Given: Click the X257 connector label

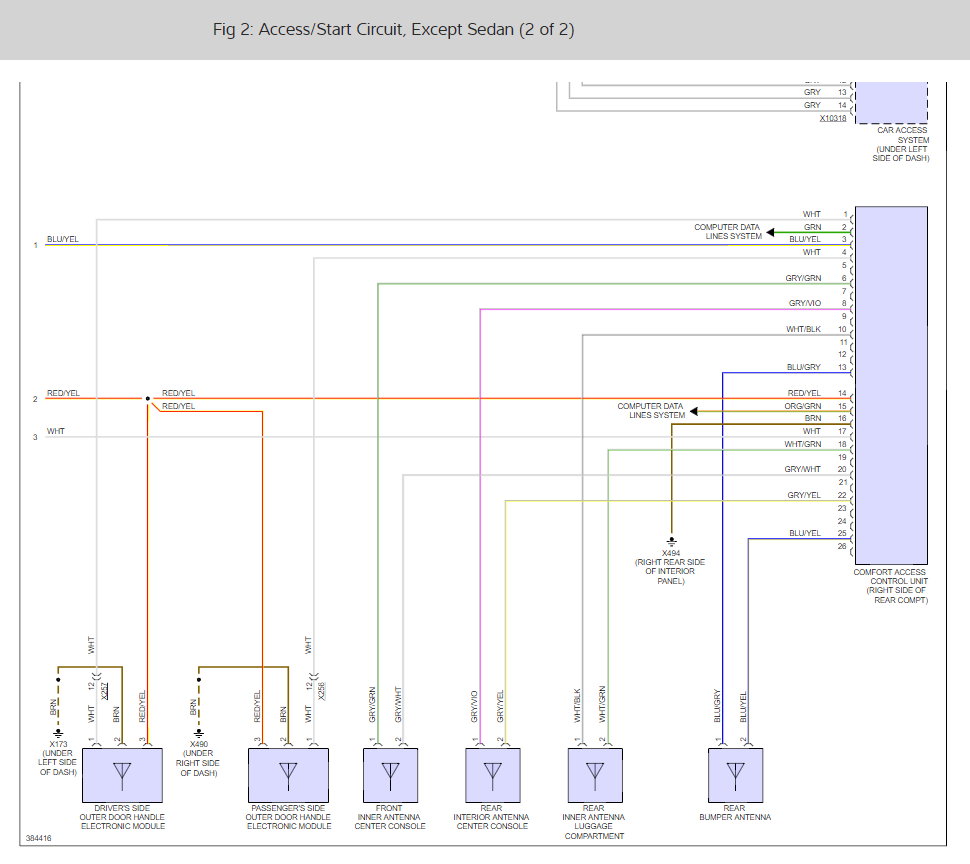Looking at the screenshot, I should 105,691.
